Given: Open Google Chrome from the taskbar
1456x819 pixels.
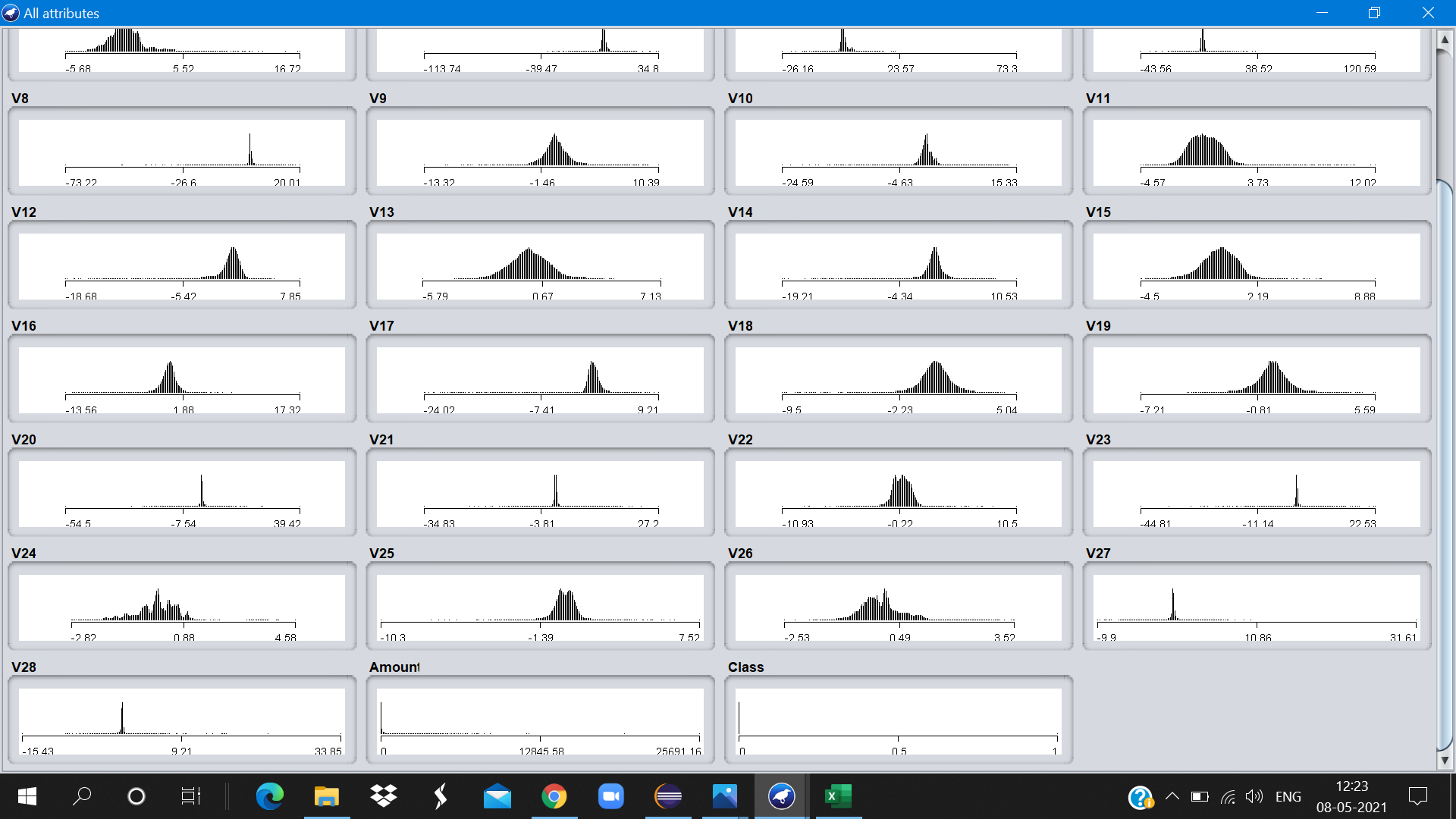Looking at the screenshot, I should (x=554, y=796).
